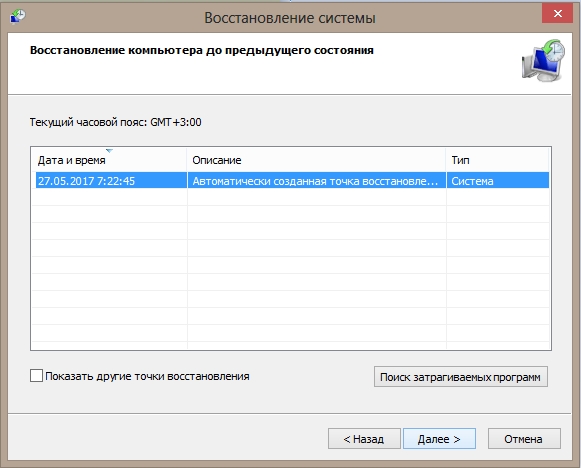This screenshot has width=581, height=468.
Task: Enable Показать другие точки восстановления checkbox
Action: click(36, 376)
